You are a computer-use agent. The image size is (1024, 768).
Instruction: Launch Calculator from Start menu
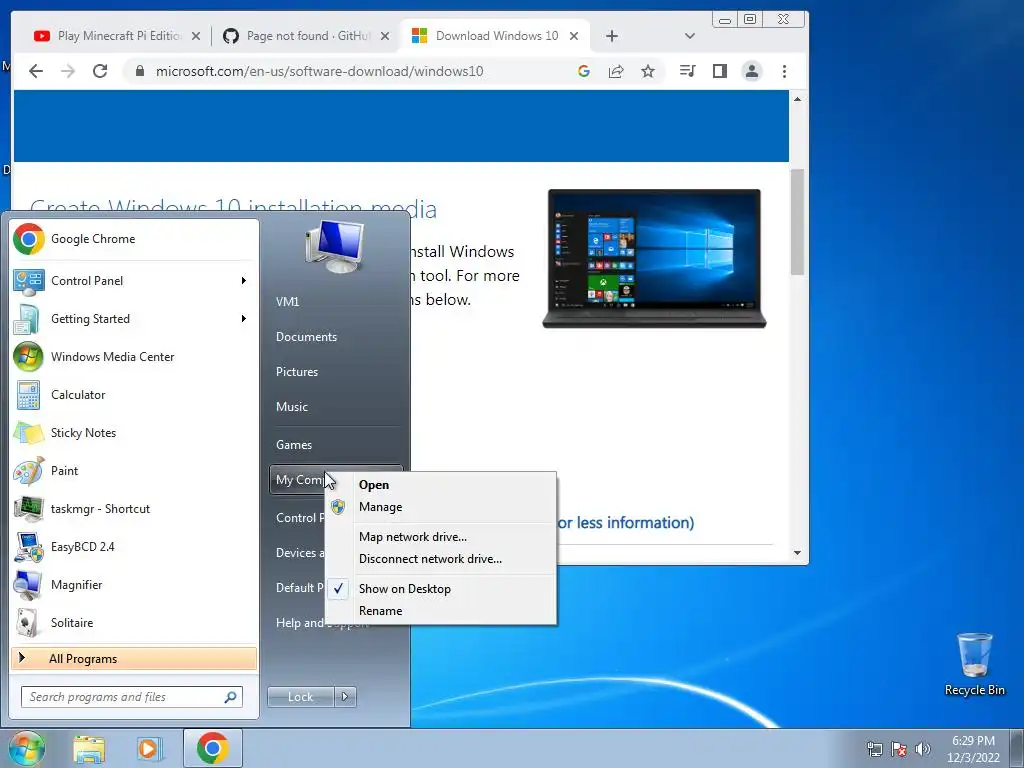(x=134, y=394)
